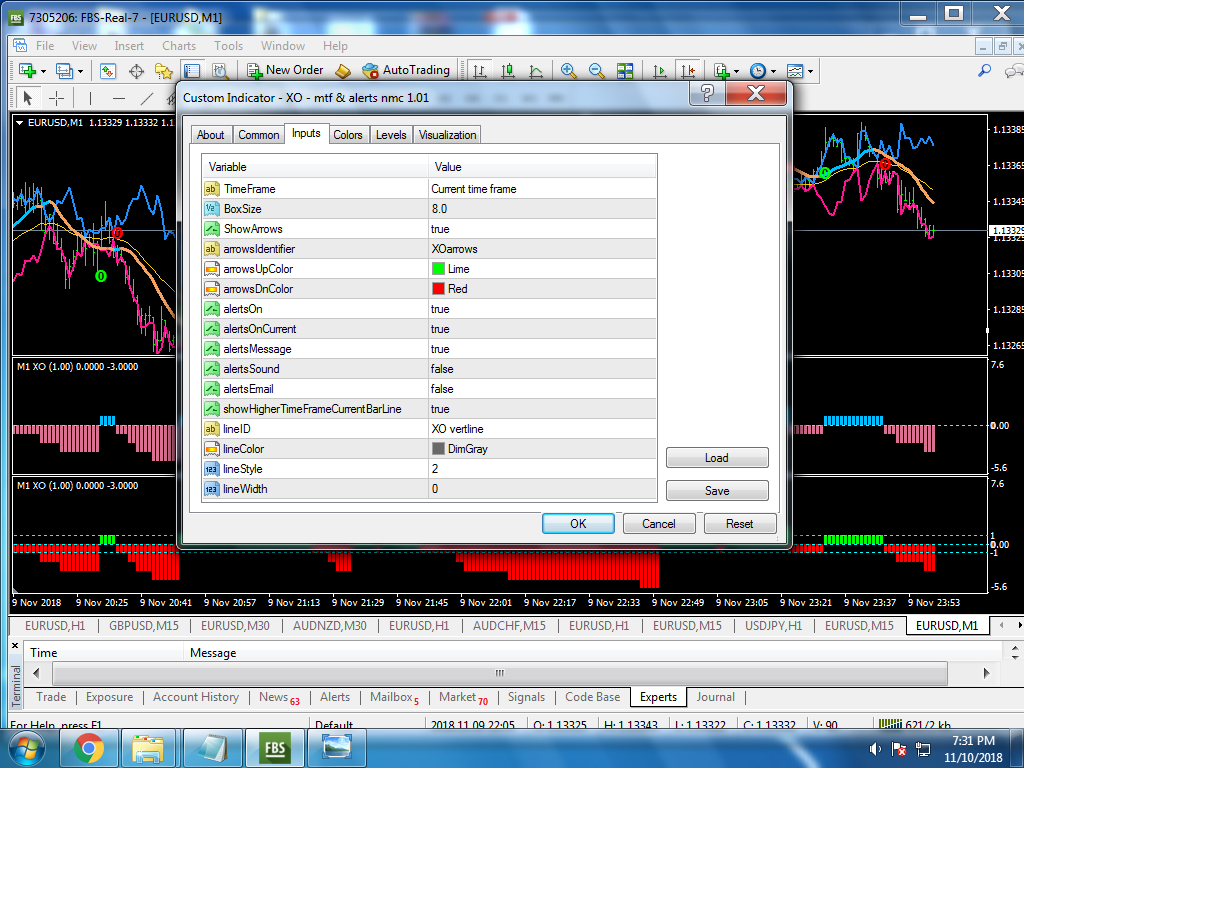Switch to the Levels tab
This screenshot has height=920, width=1228.
391,135
